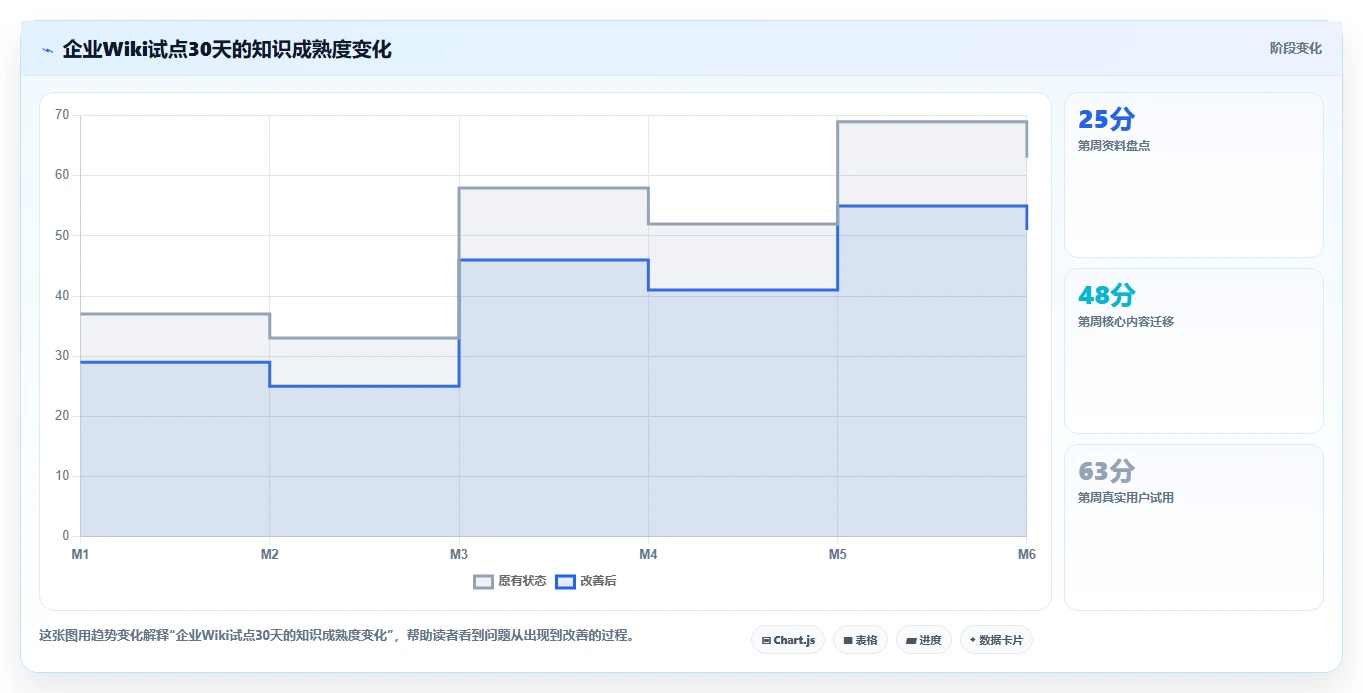Open the 48分 第周核心内容迁移 card

1194,351
